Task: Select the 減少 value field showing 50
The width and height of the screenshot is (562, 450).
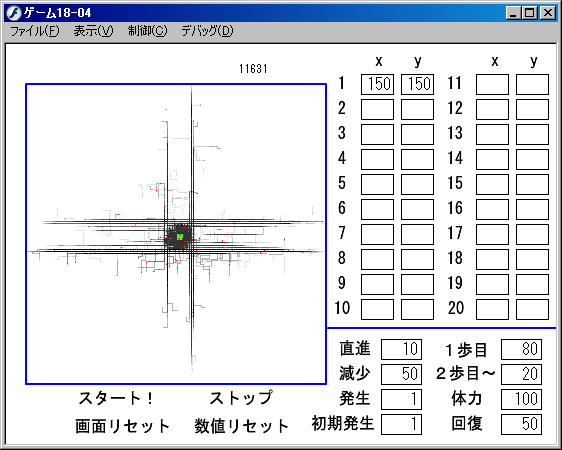Action: point(401,374)
